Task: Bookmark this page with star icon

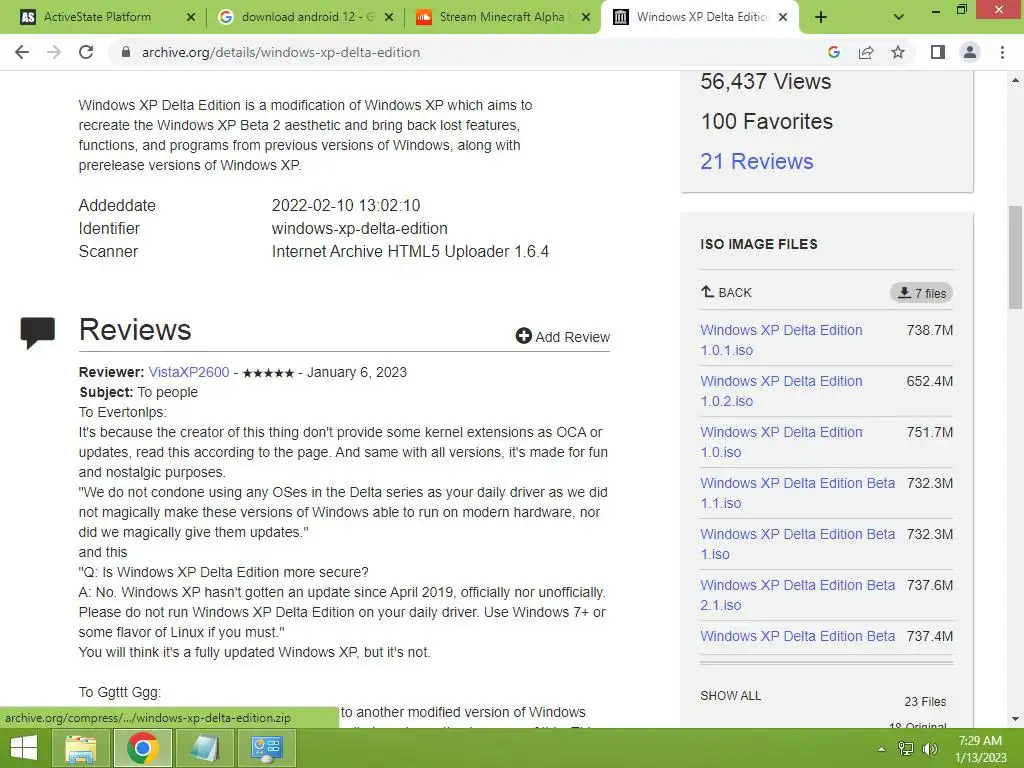Action: point(898,52)
